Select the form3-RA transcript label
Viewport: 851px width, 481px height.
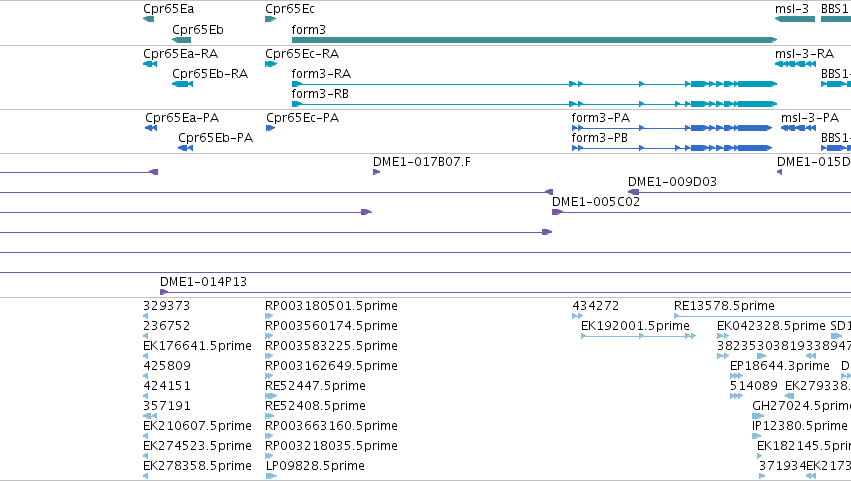point(321,74)
